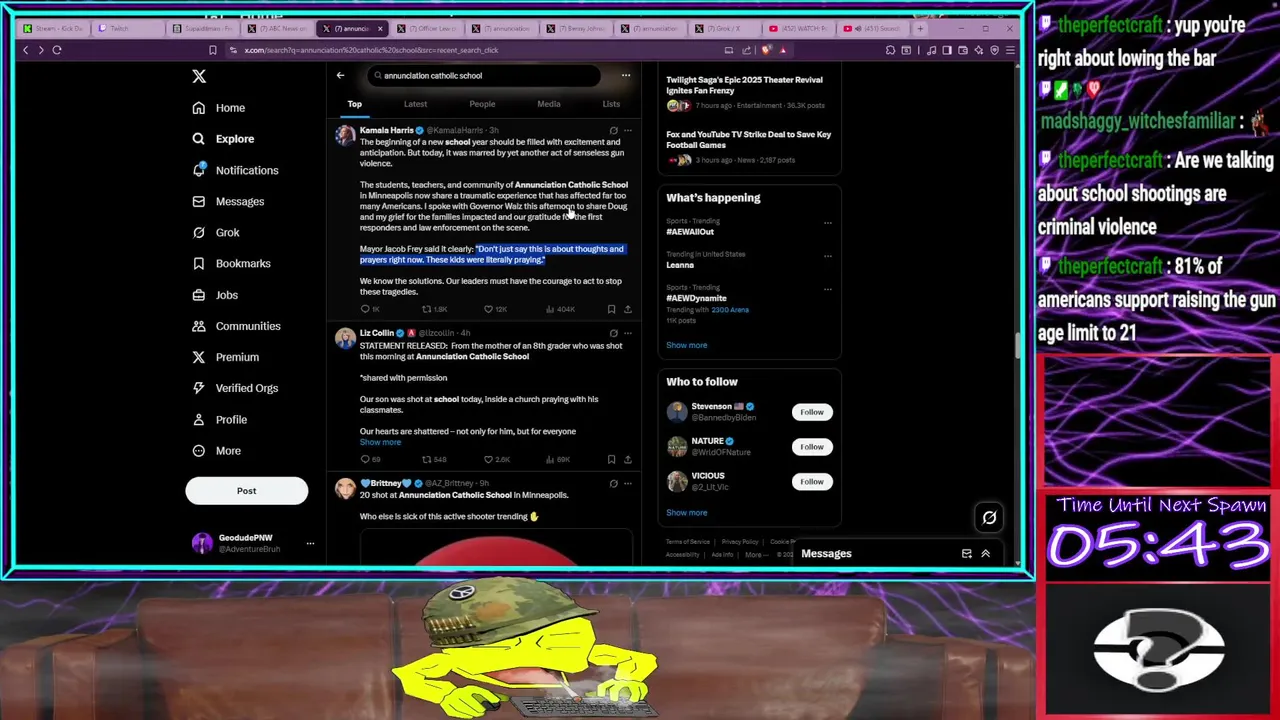The width and height of the screenshot is (1280, 720).
Task: Click Grok explain icon on Brittney post
Action: (613, 483)
